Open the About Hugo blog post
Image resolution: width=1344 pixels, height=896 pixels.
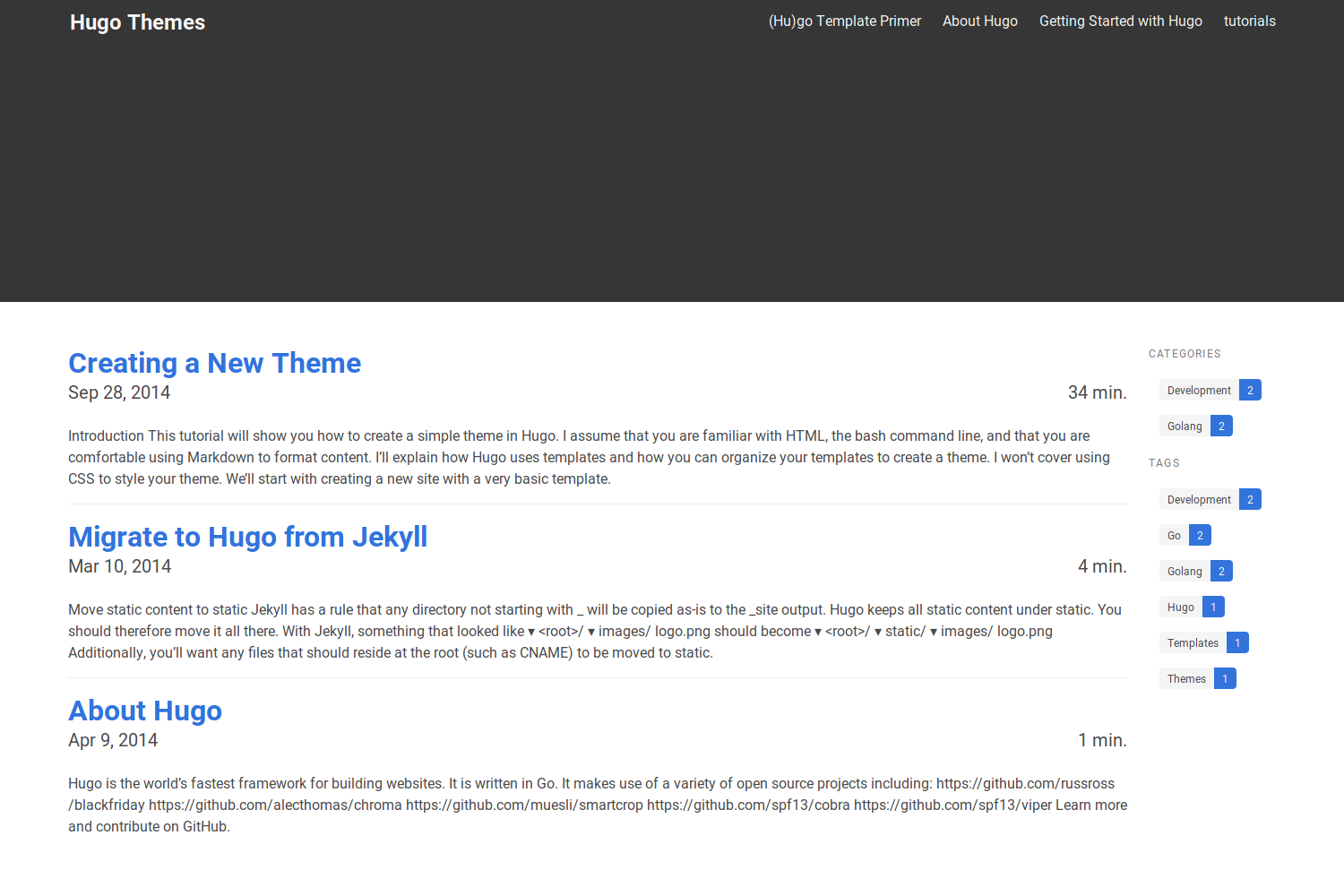coord(145,711)
